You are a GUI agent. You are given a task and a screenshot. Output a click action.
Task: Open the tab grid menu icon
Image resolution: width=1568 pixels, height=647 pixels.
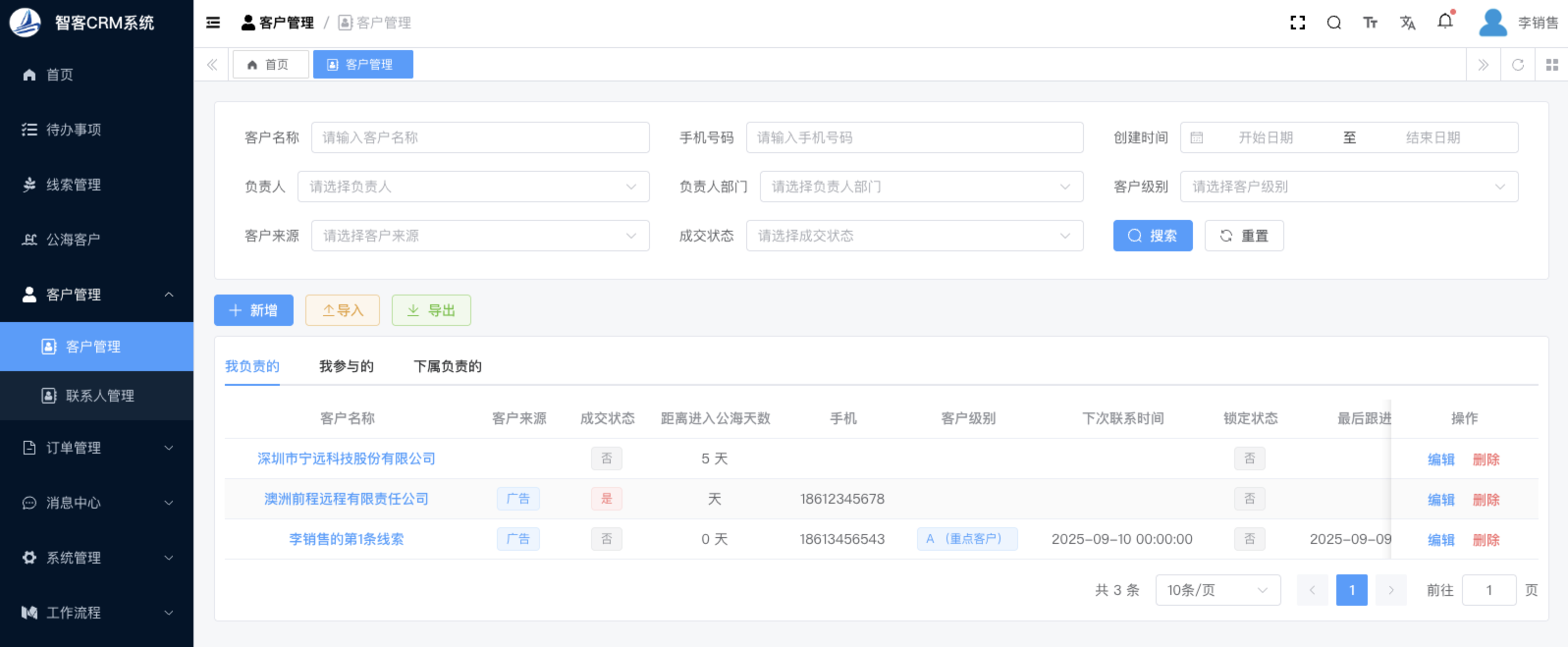click(1551, 65)
